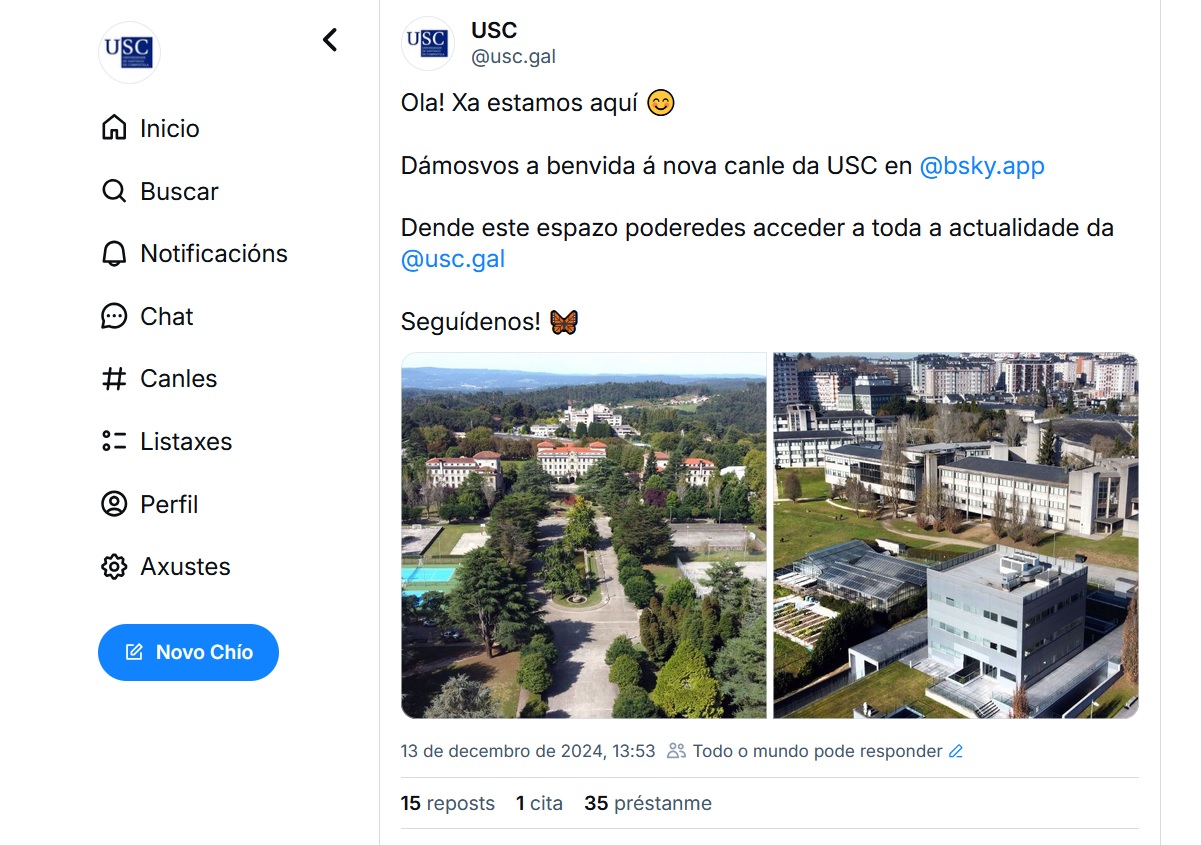
Task: Edit reply settings pencil icon
Action: coord(956,751)
